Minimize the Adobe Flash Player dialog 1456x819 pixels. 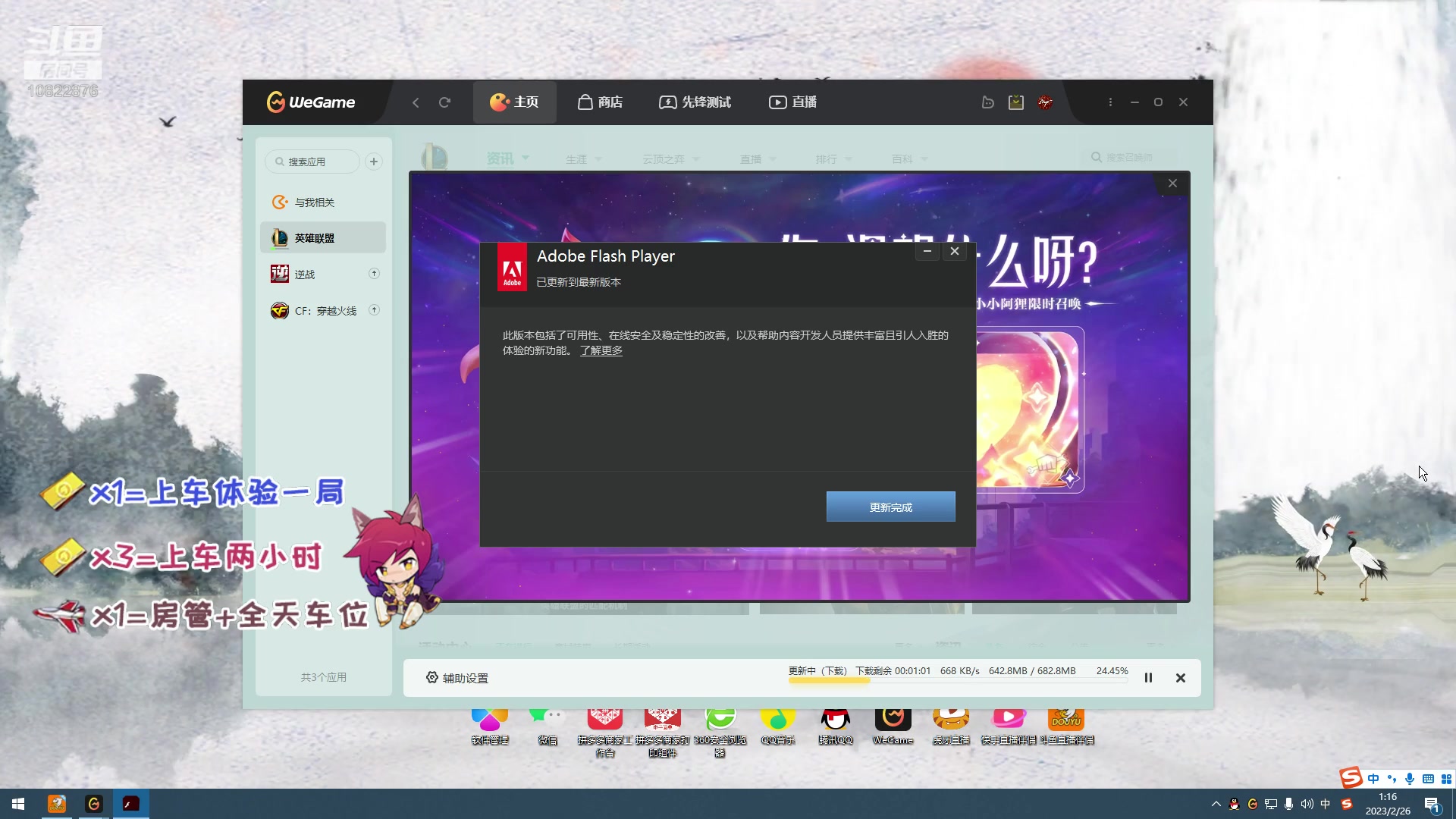pyautogui.click(x=927, y=251)
